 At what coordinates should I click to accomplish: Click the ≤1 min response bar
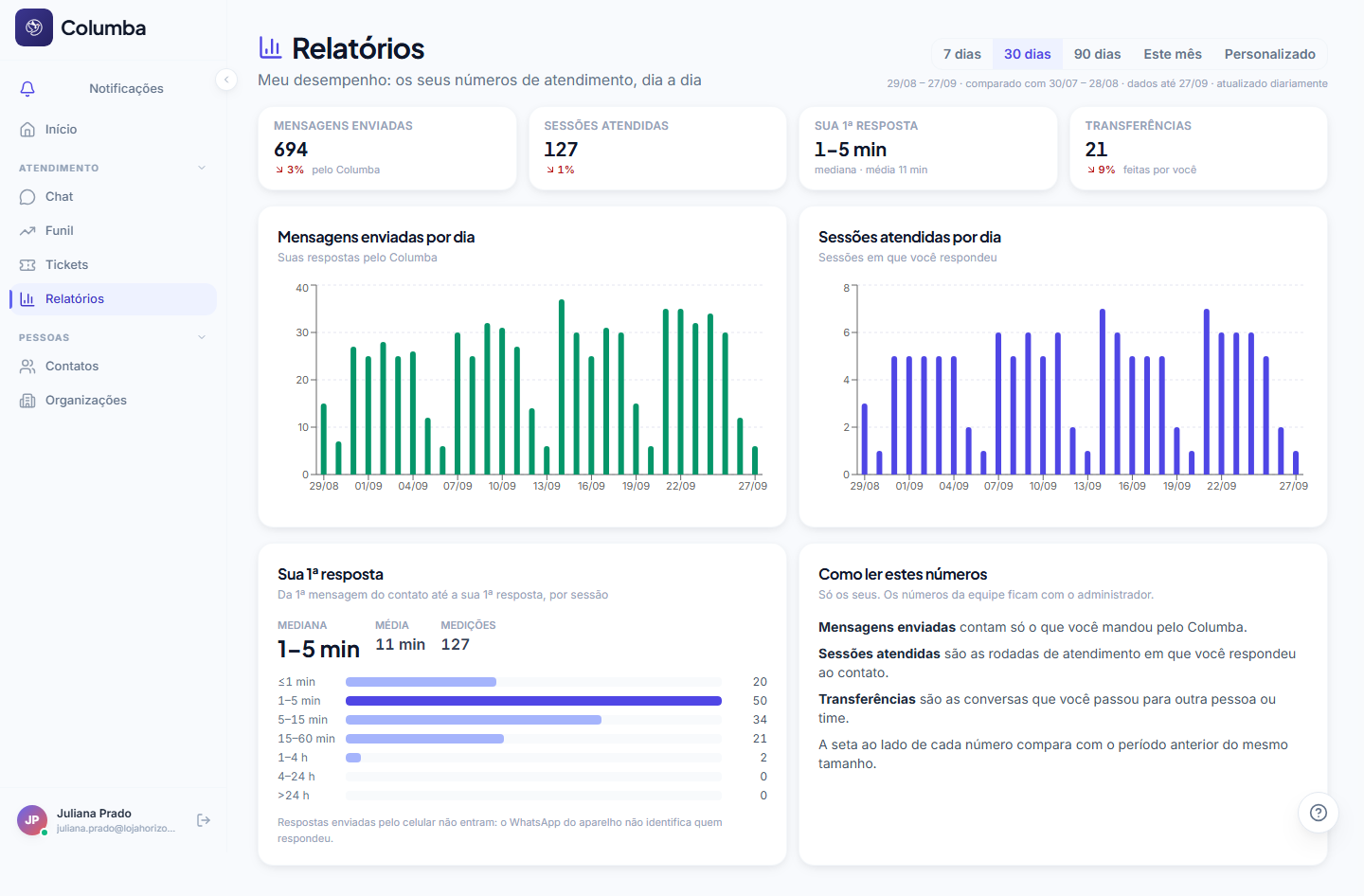tap(421, 682)
